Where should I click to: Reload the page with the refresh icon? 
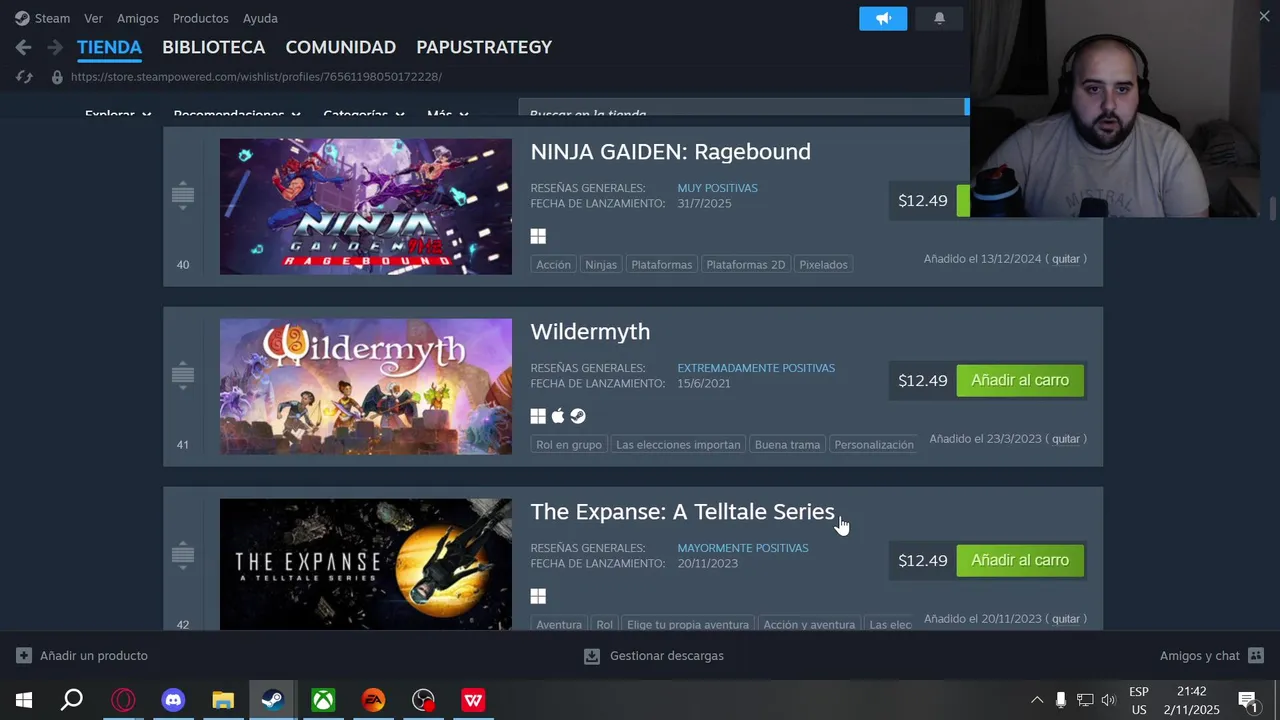(24, 76)
